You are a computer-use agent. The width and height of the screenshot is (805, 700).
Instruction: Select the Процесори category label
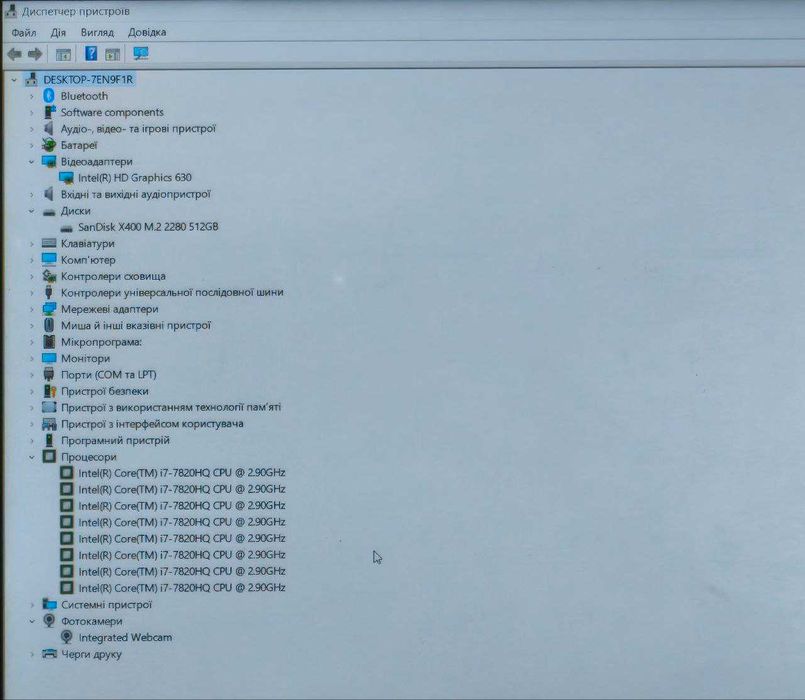pos(88,457)
